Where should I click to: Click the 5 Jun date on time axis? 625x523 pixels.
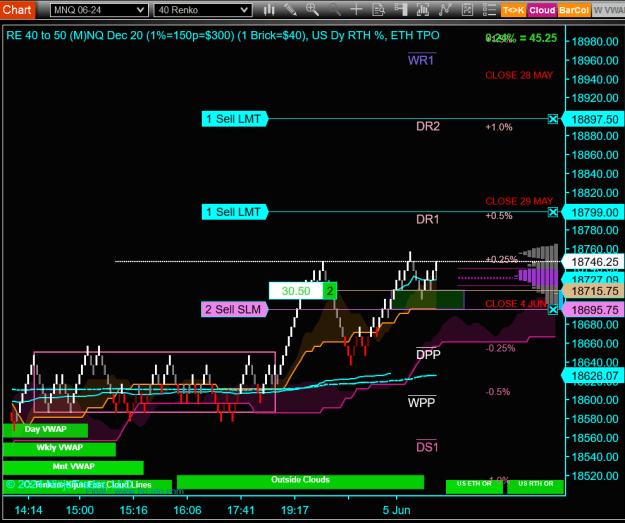point(396,510)
